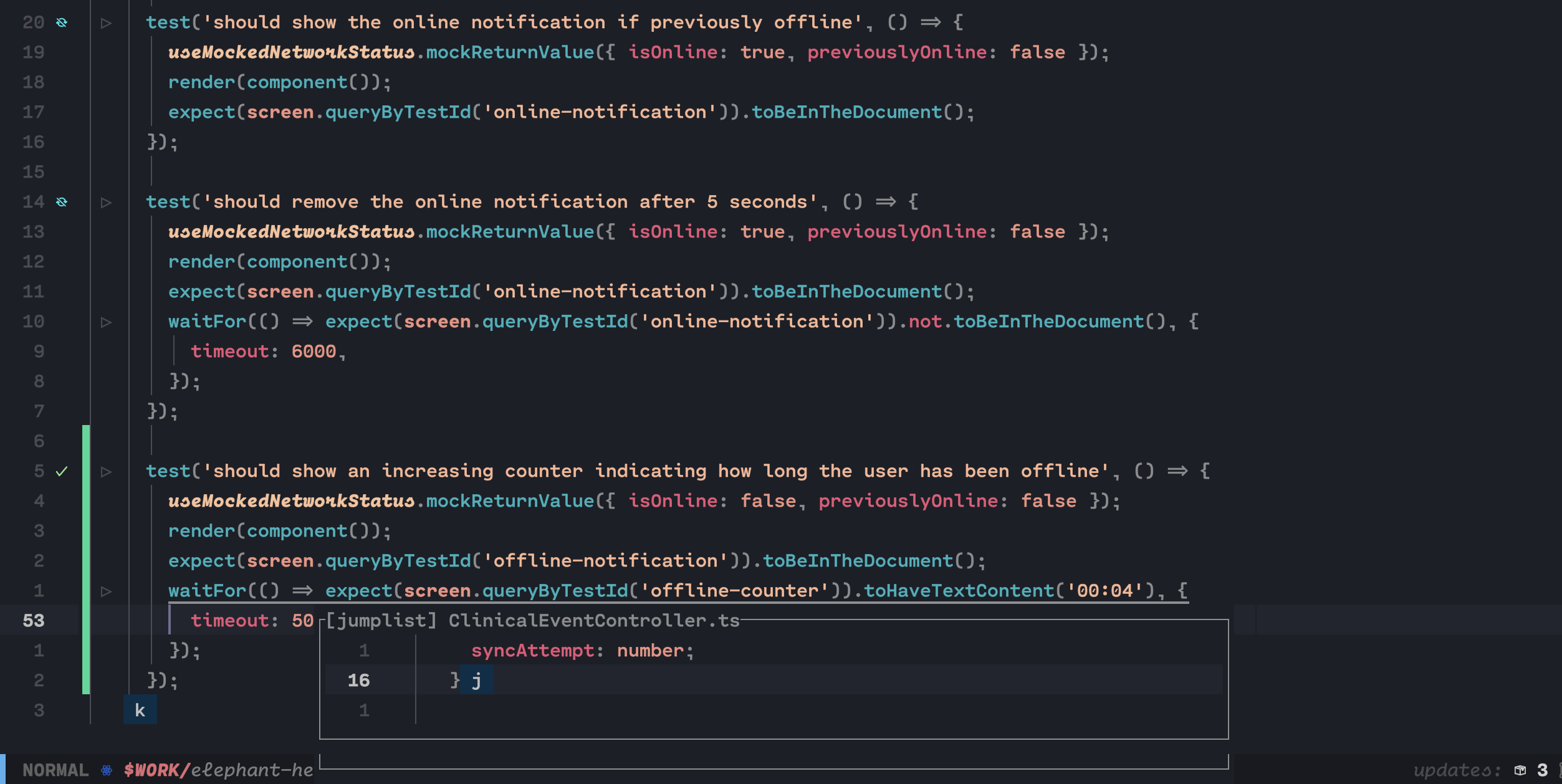Run the passing test on line 5
This screenshot has width=1562, height=784.
click(106, 471)
